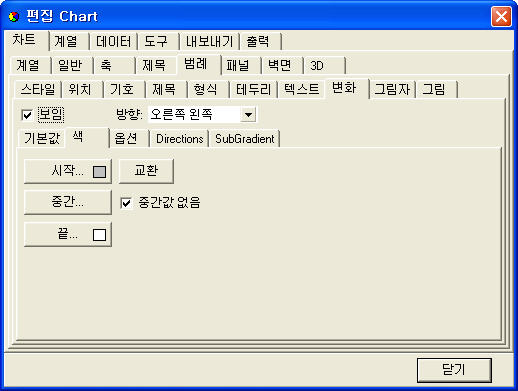Click the 변화 tab
Image resolution: width=518 pixels, height=391 pixels.
(x=347, y=88)
